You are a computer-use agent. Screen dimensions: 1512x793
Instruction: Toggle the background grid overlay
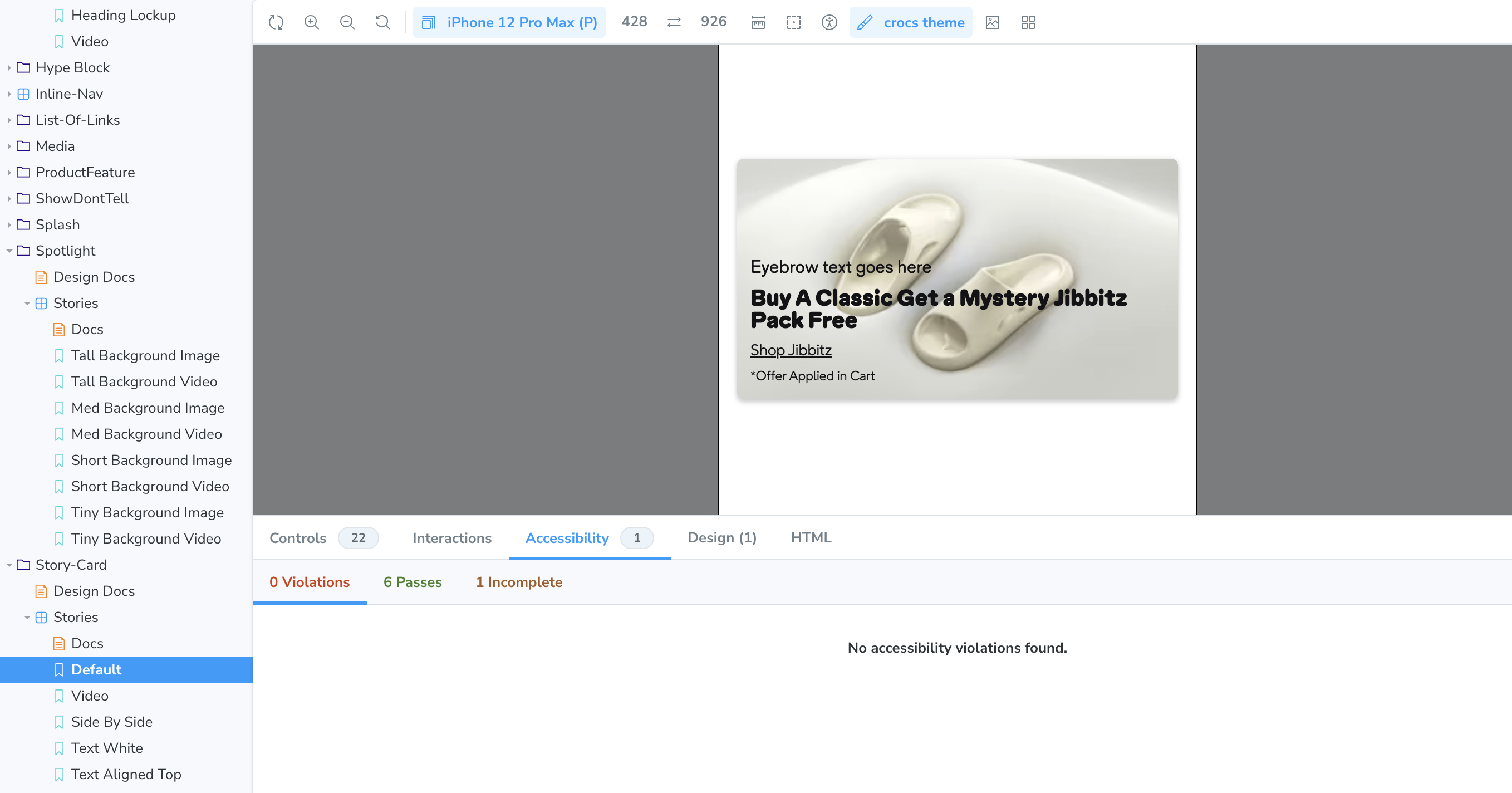(1027, 22)
